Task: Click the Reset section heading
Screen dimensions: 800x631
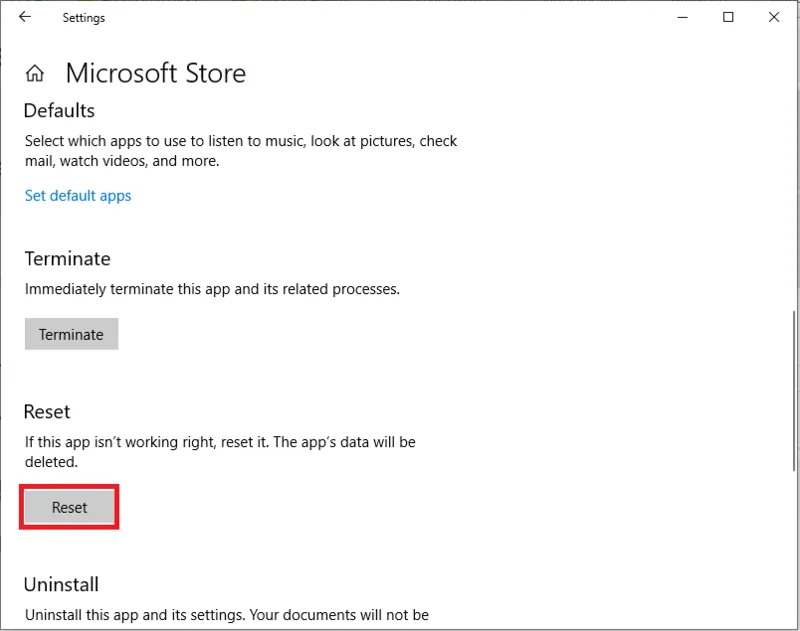Action: [x=47, y=412]
